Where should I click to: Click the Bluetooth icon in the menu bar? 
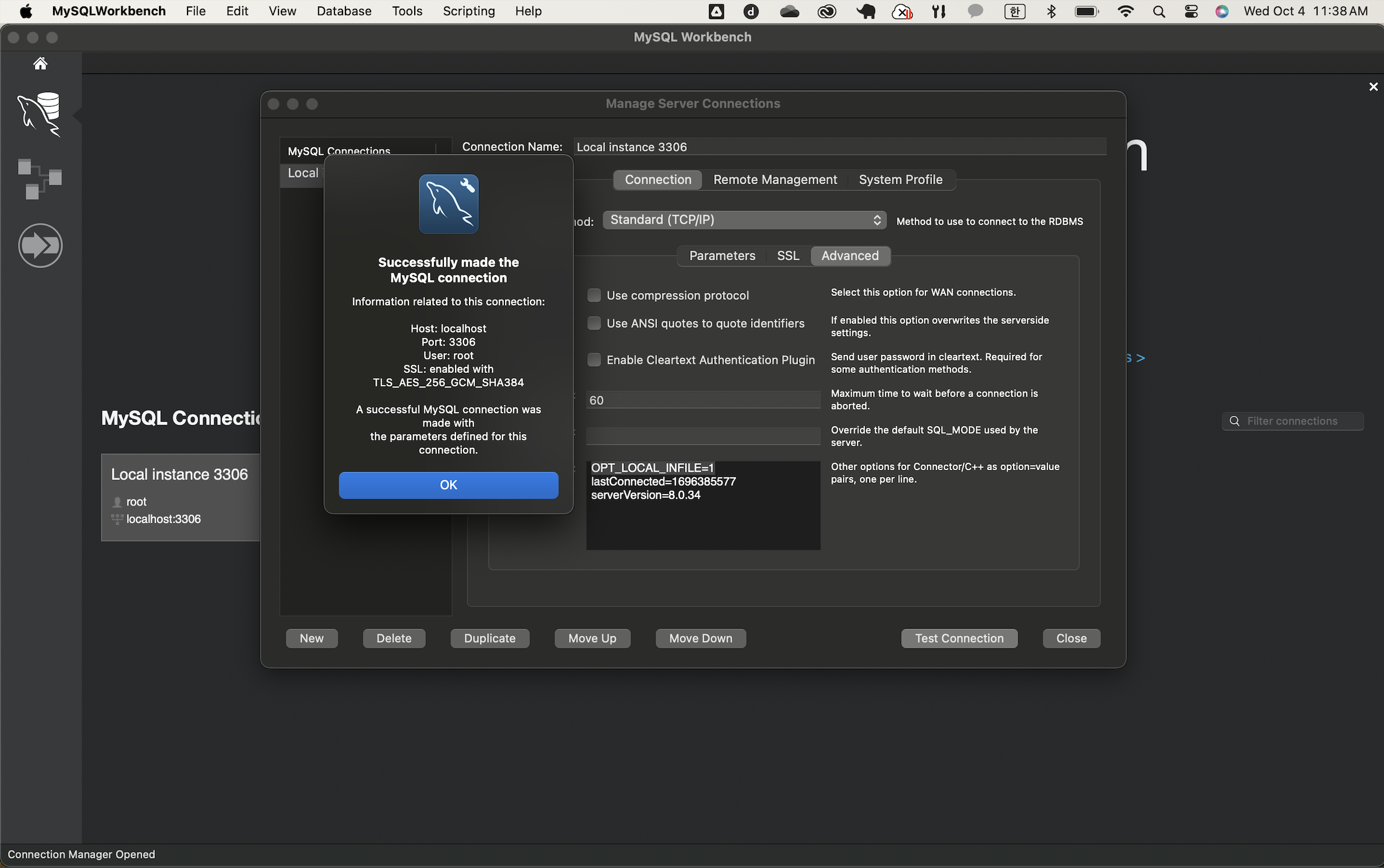(x=1051, y=11)
